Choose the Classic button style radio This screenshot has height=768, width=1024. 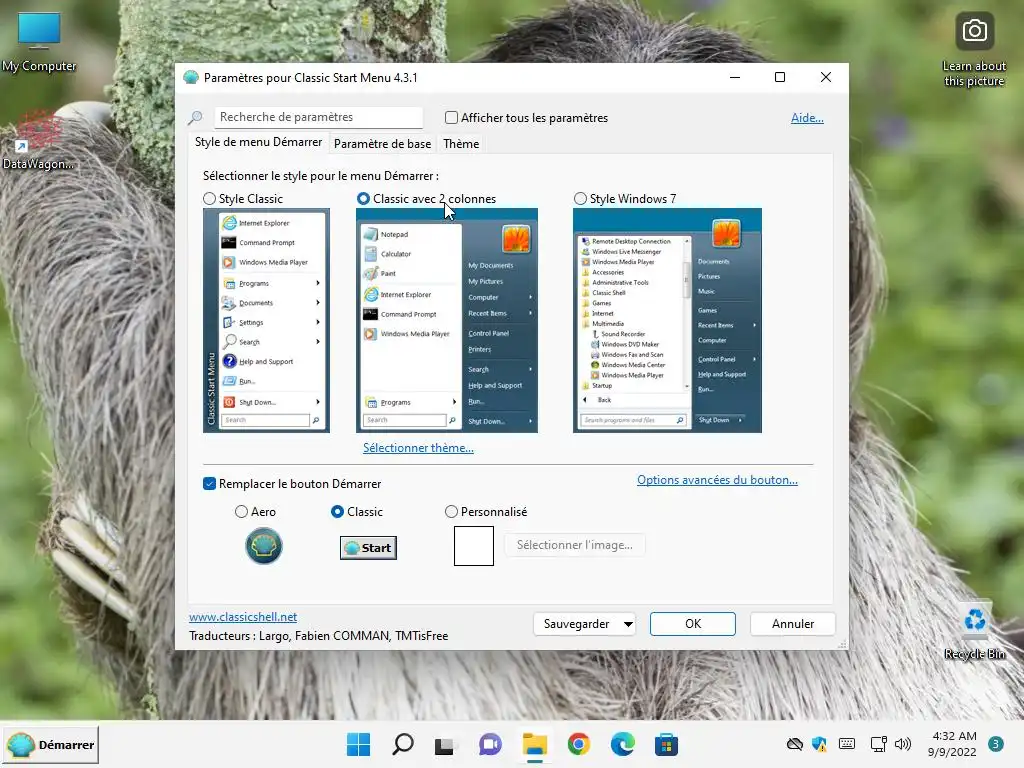[338, 512]
